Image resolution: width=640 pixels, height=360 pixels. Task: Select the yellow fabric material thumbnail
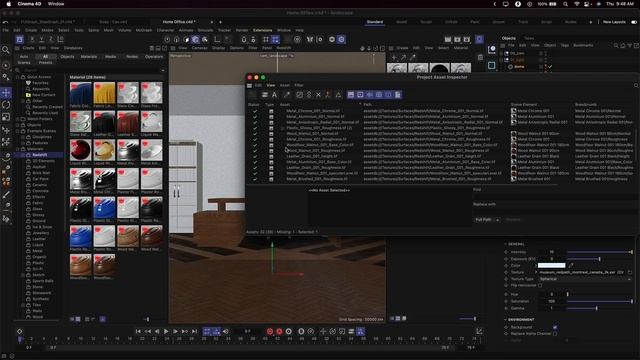[104, 93]
